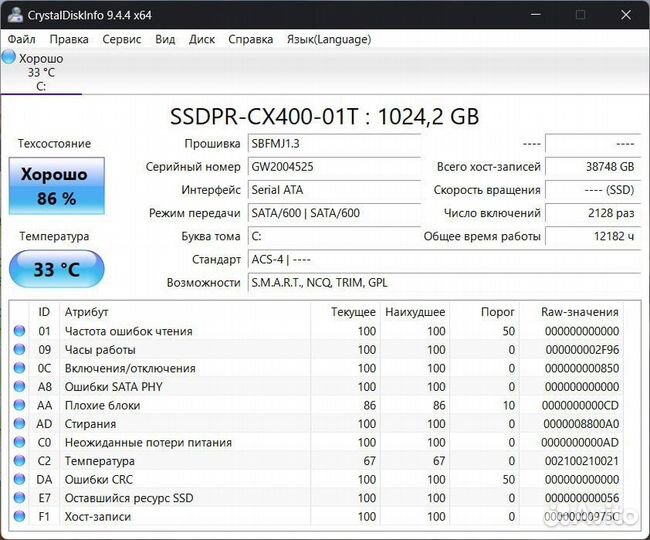Click raw value 000000000850 for Включения/отключения

582,368
